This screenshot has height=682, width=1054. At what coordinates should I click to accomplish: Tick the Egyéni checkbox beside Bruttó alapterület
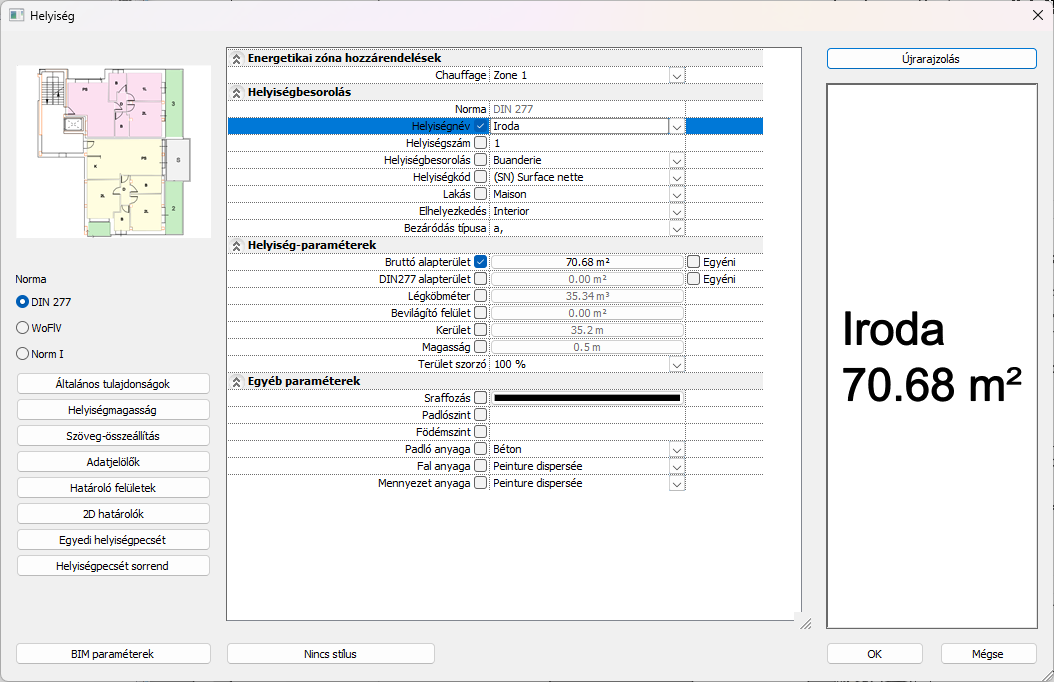pos(694,262)
